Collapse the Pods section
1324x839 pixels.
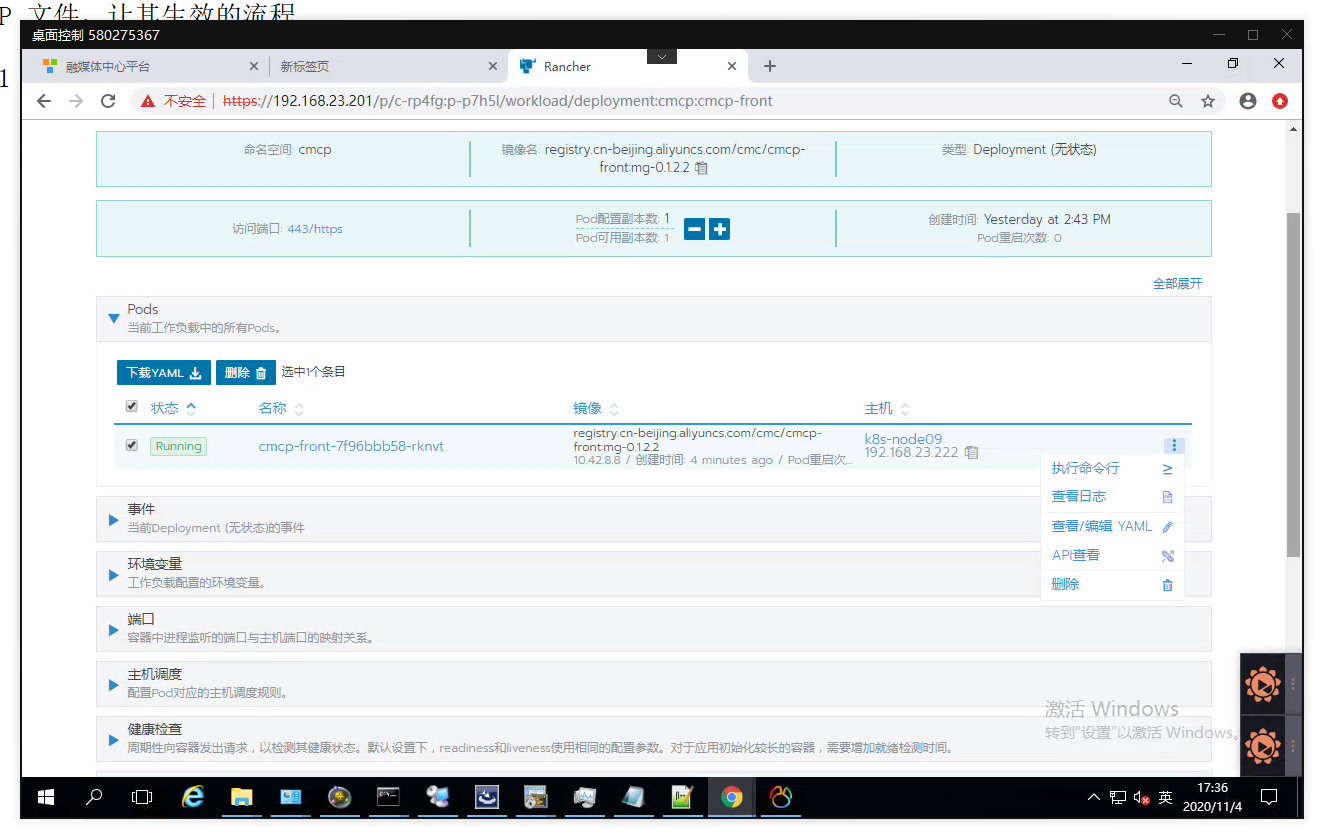[113, 318]
